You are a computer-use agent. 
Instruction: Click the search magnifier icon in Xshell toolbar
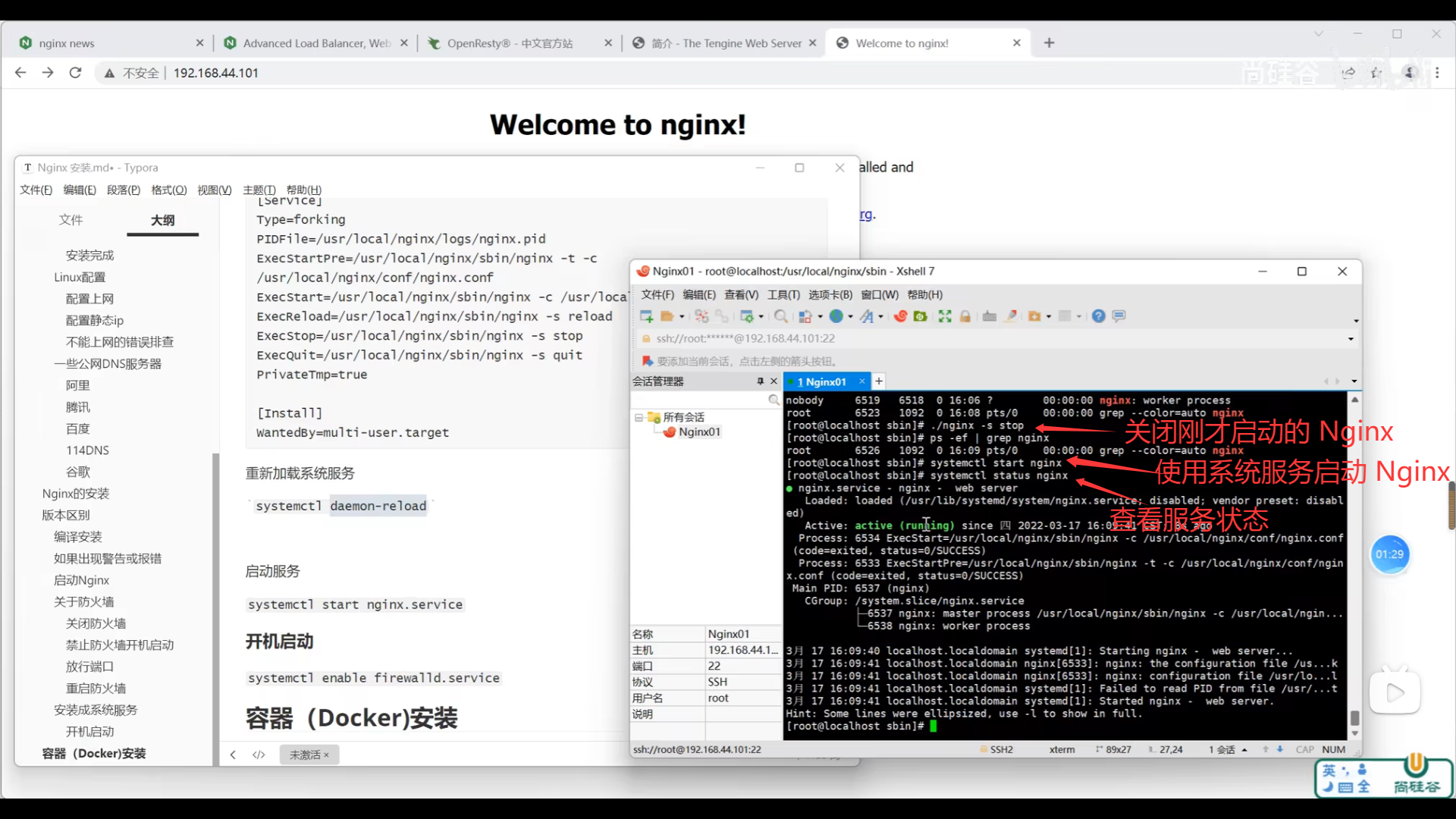tap(780, 316)
